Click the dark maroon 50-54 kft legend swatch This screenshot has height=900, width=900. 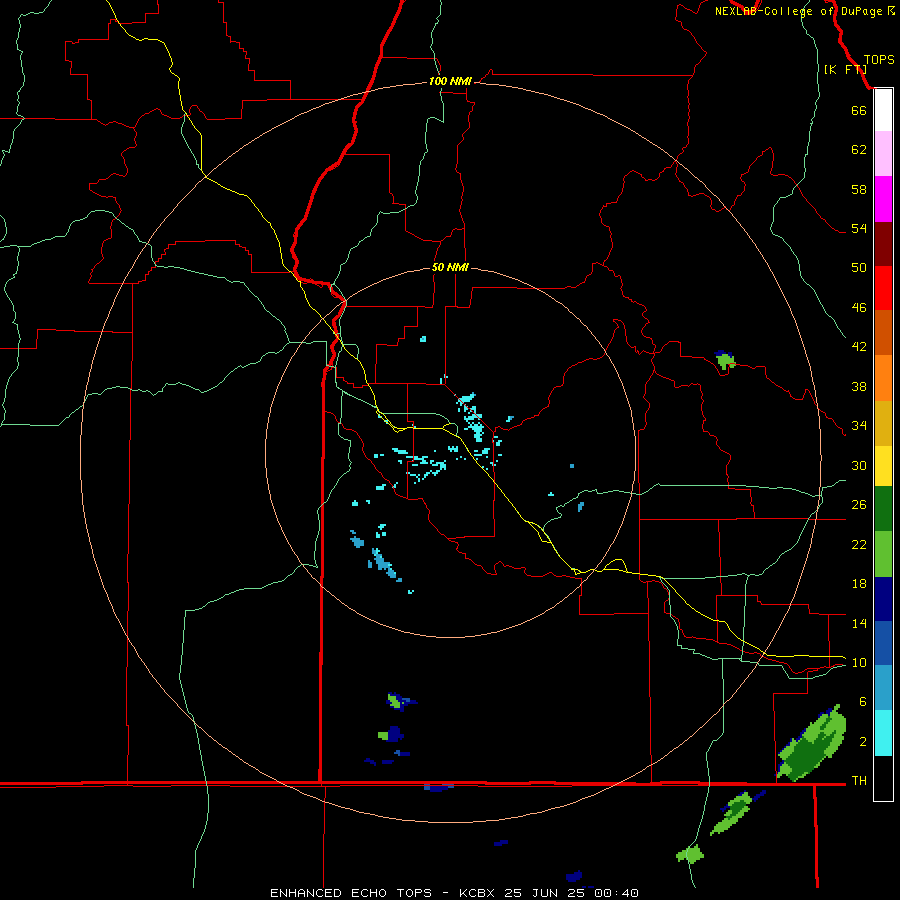(883, 244)
